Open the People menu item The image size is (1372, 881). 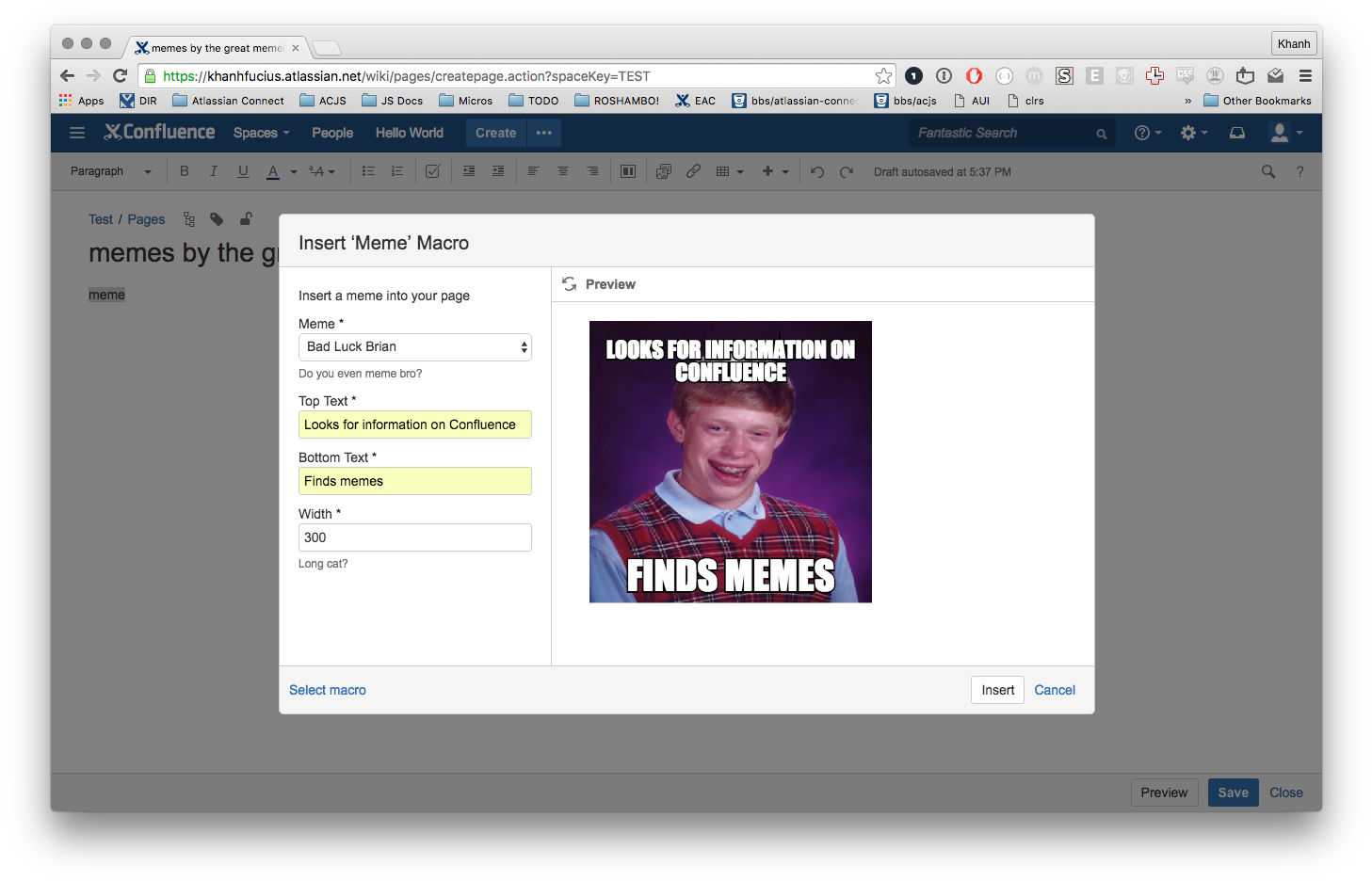coord(332,133)
